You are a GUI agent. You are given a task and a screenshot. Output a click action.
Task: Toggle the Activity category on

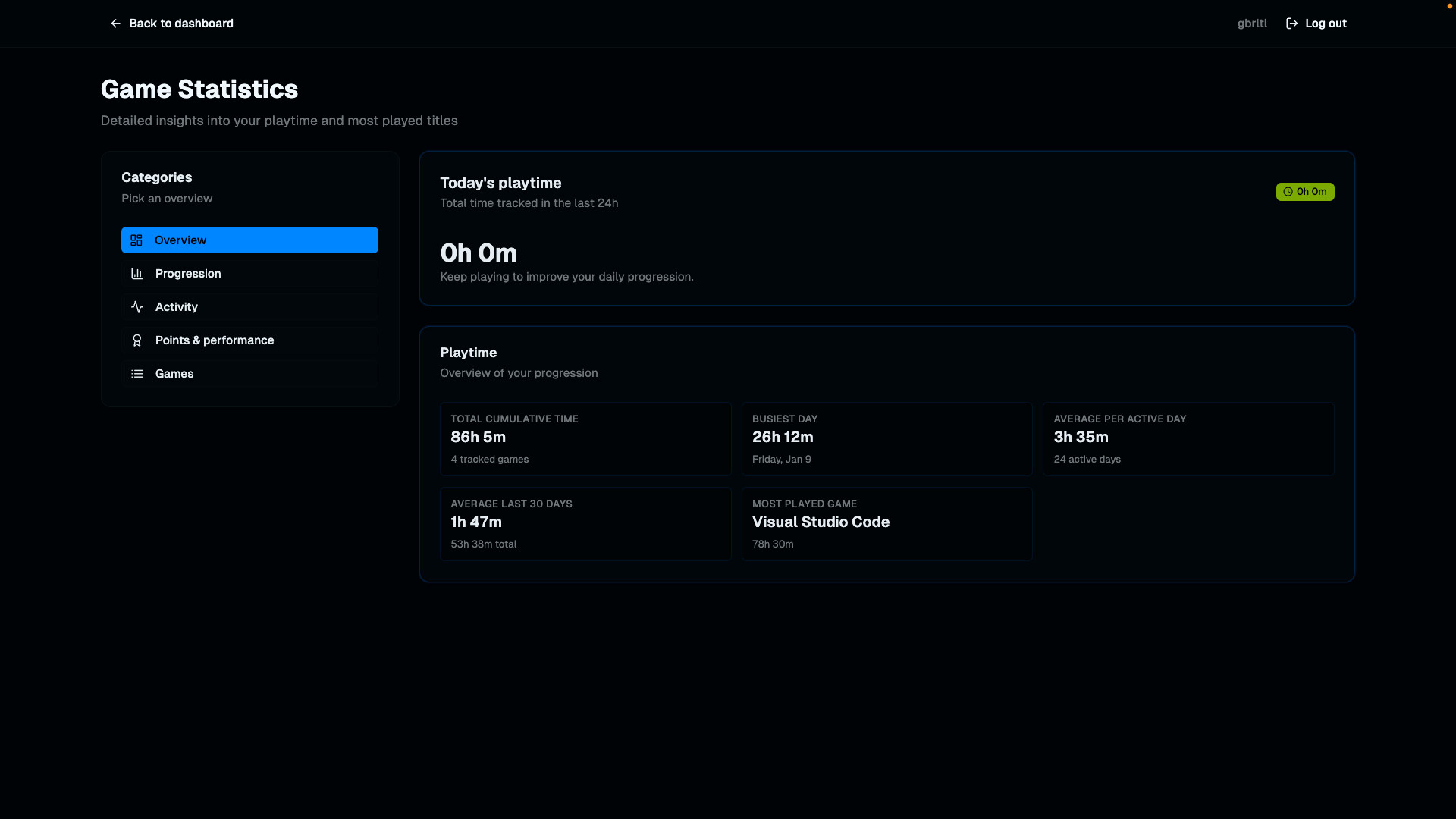click(249, 307)
